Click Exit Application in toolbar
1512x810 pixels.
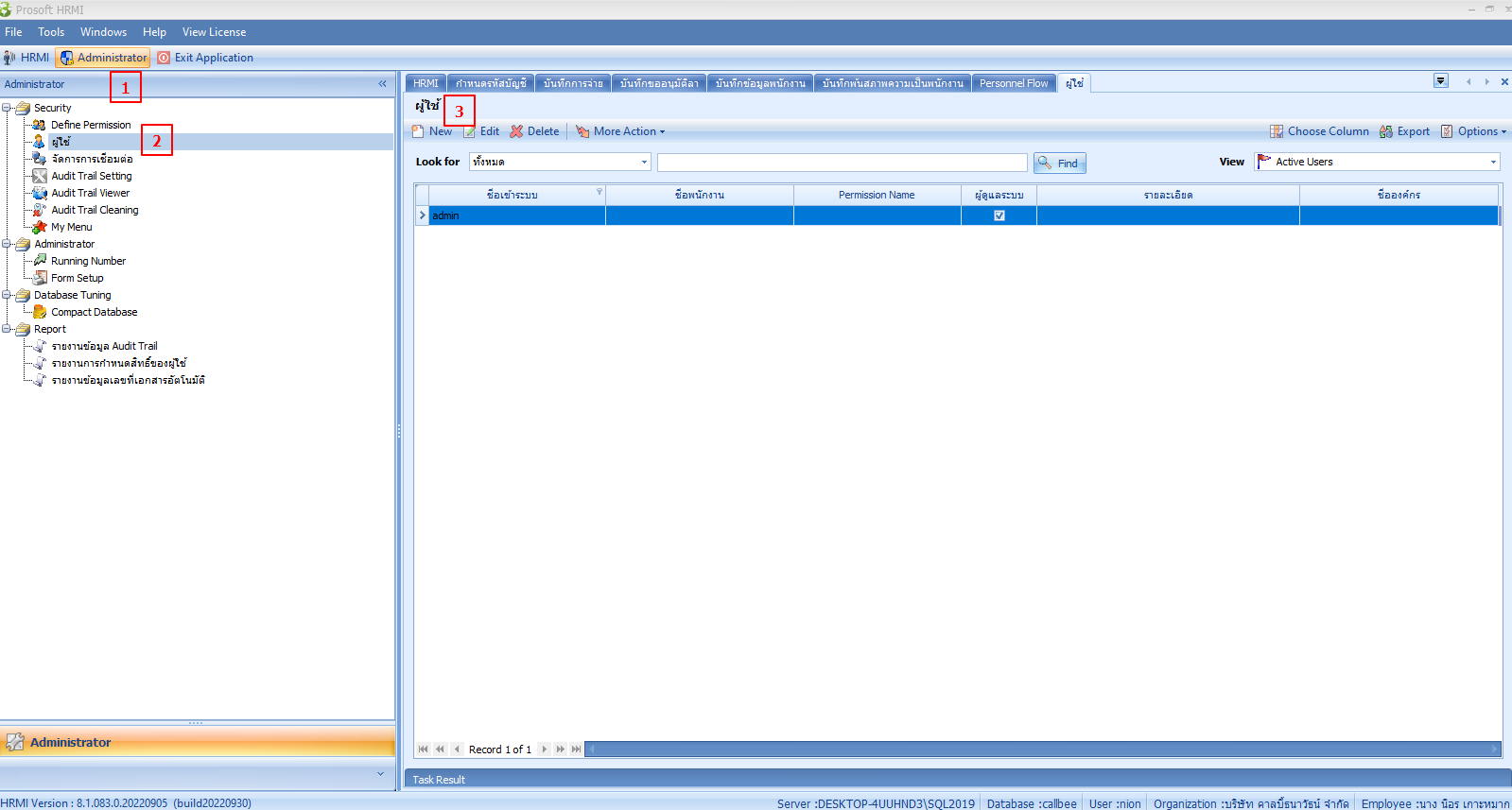point(205,58)
